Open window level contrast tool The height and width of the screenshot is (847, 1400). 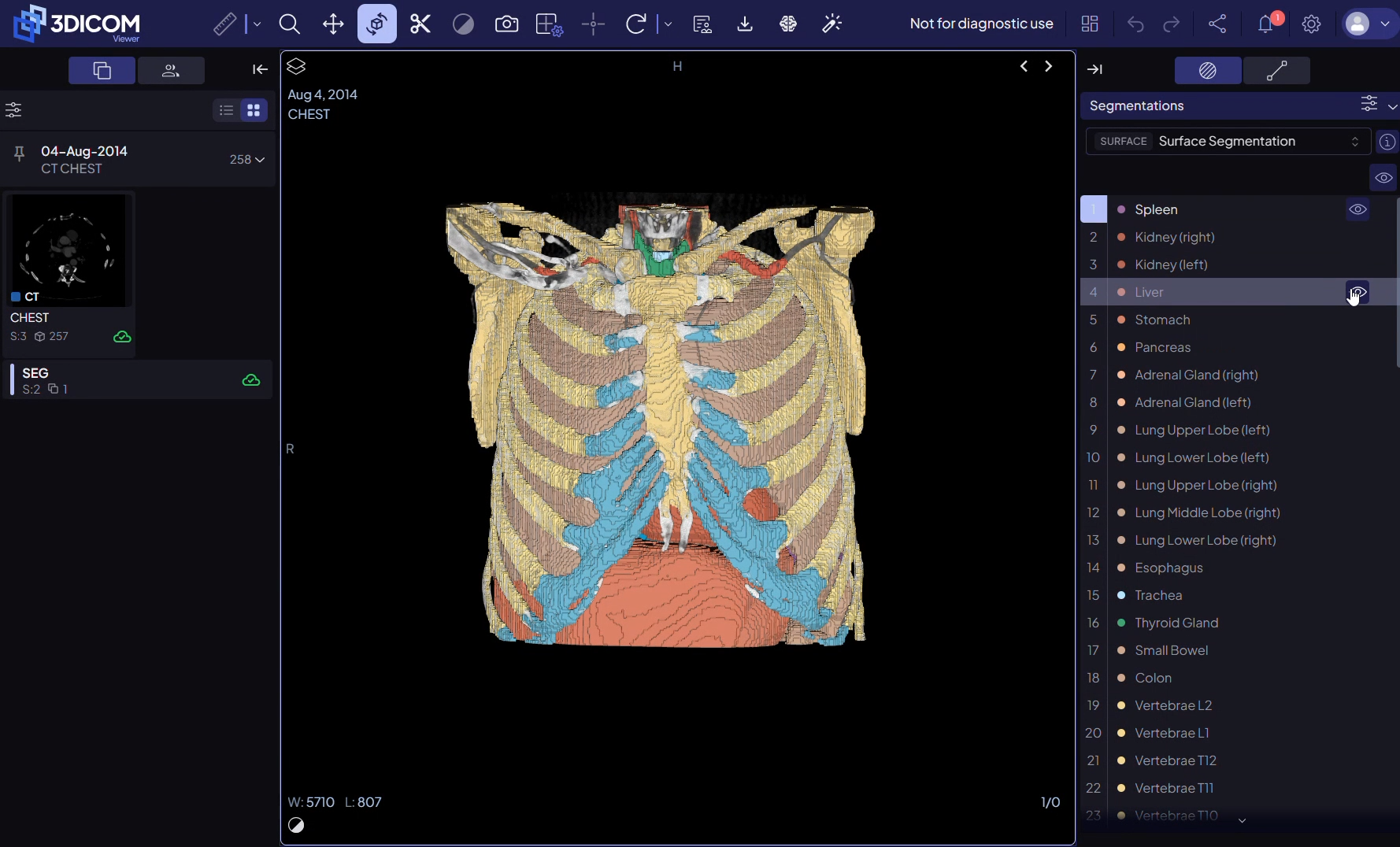[x=464, y=24]
